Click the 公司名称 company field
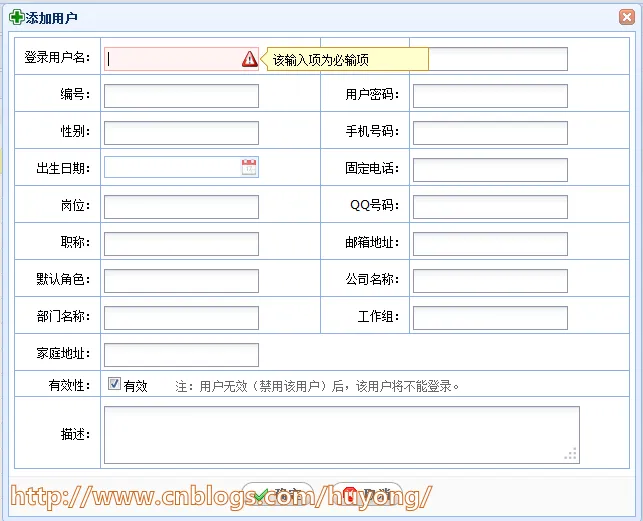Viewport: 643px width, 521px height. (x=490, y=281)
